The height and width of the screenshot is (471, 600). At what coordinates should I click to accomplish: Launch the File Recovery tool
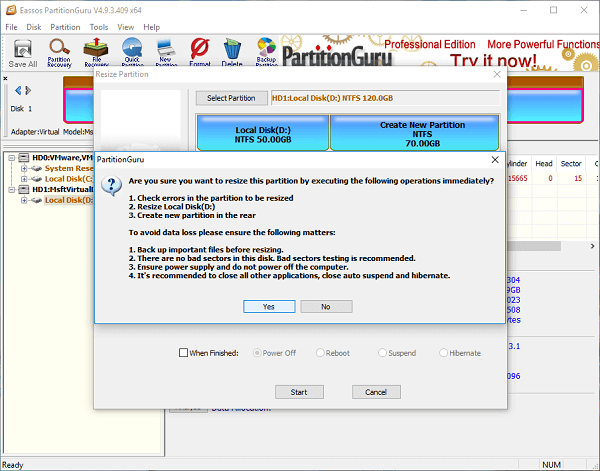tap(96, 52)
